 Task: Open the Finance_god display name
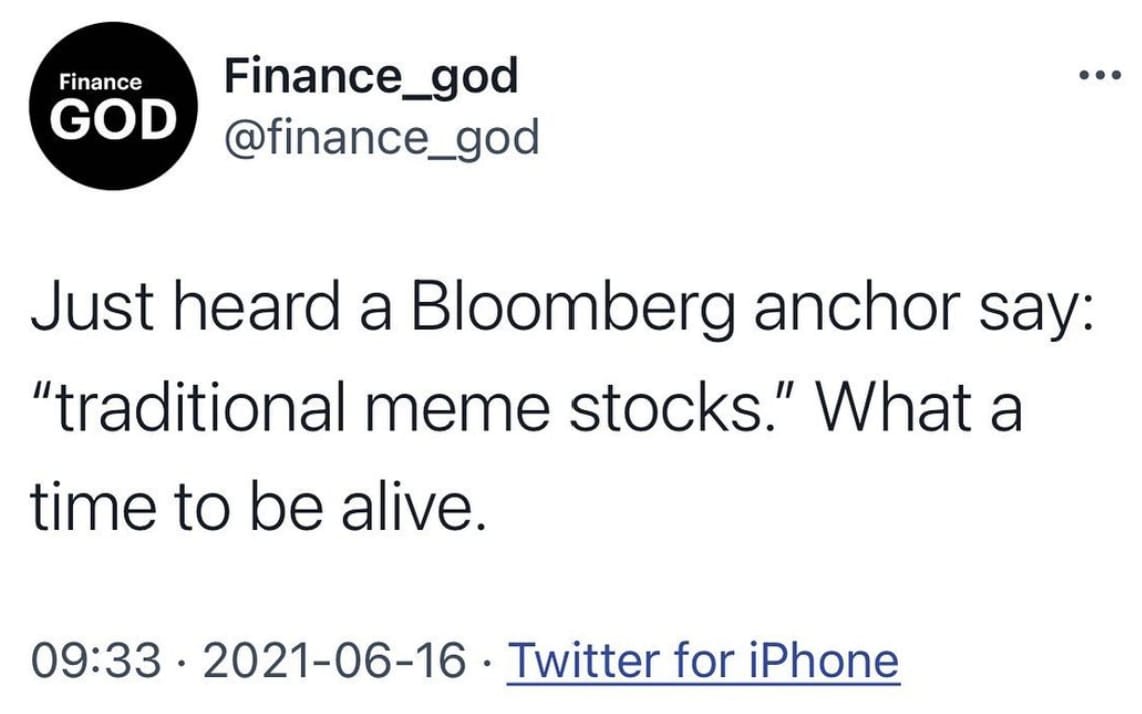[371, 75]
